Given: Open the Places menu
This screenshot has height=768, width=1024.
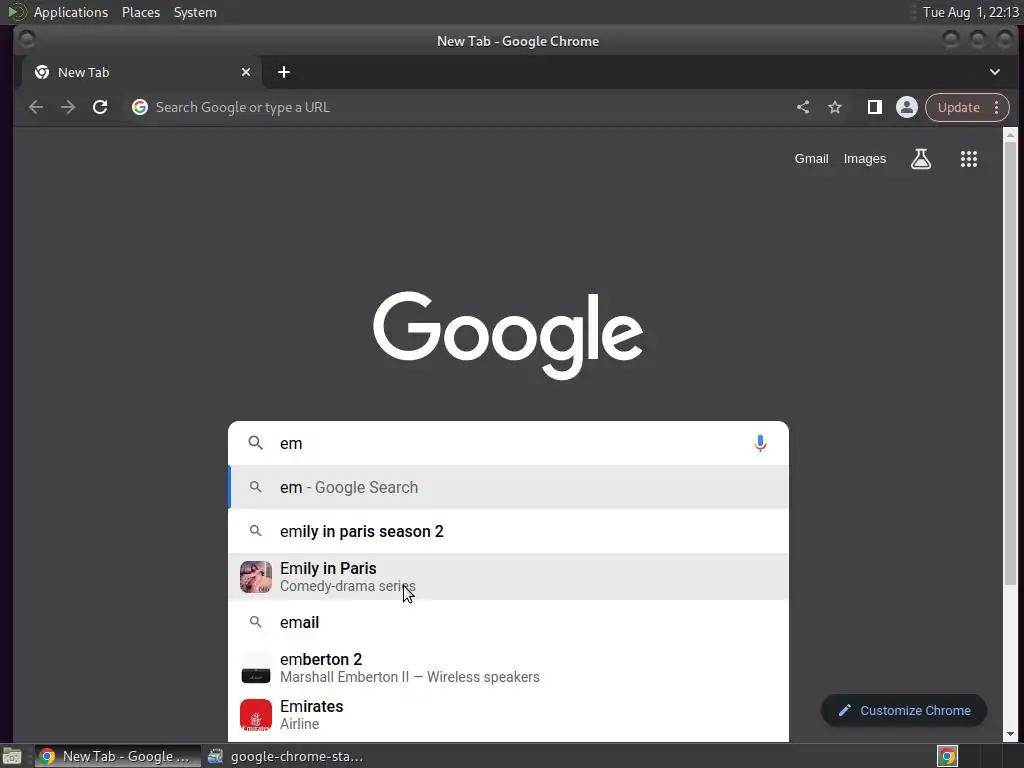Looking at the screenshot, I should coord(141,12).
